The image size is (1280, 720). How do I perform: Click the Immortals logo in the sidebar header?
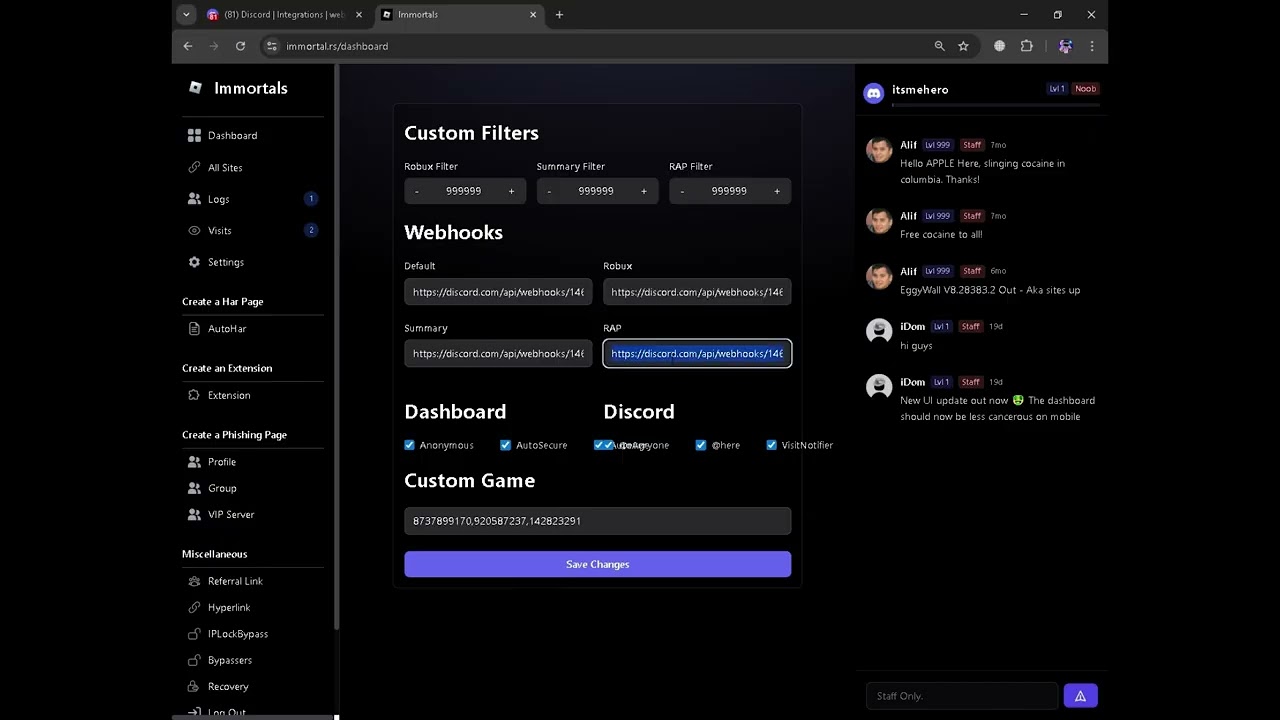tap(195, 88)
